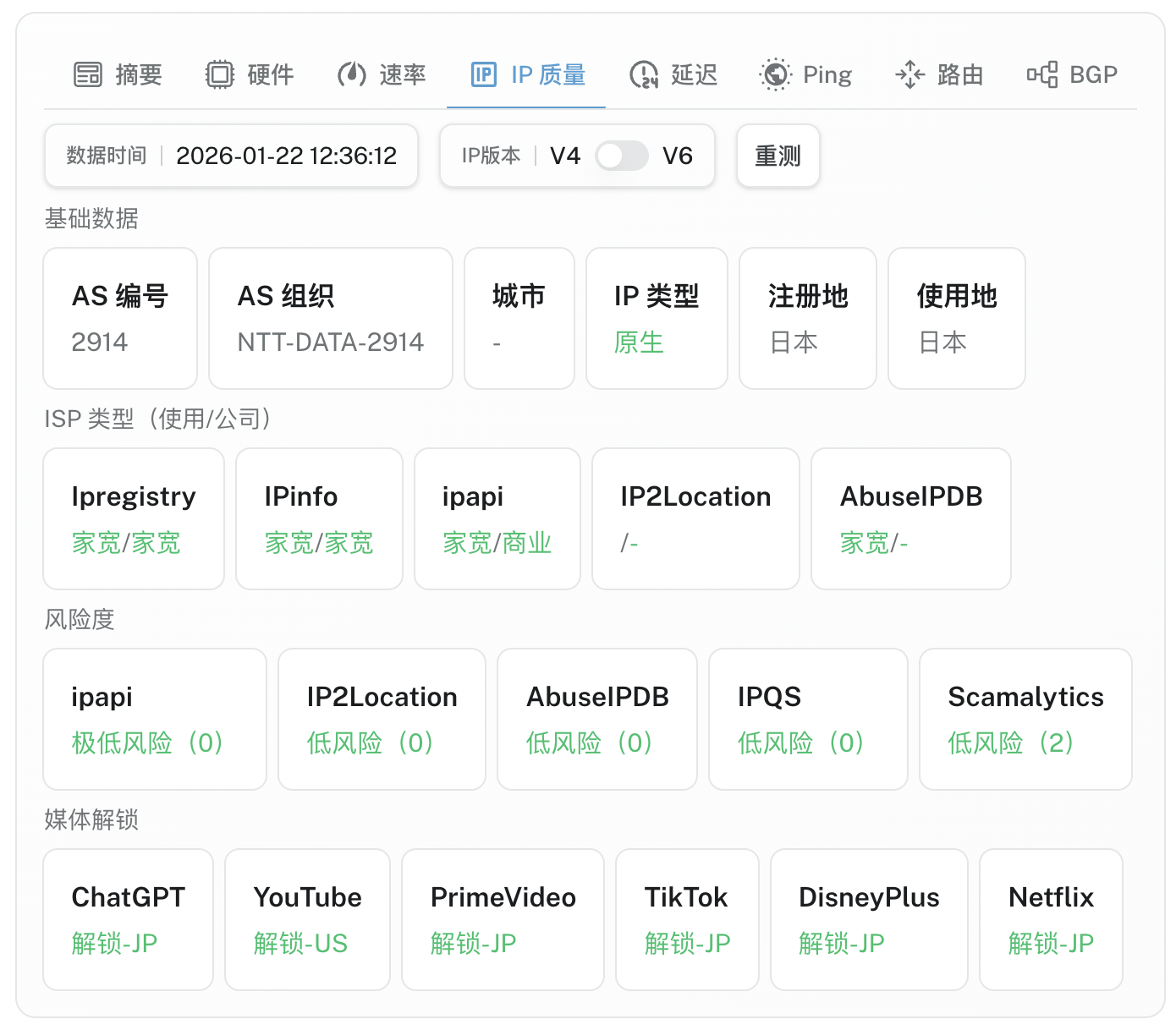Select the ChatGPT unlock card

pyautogui.click(x=129, y=920)
